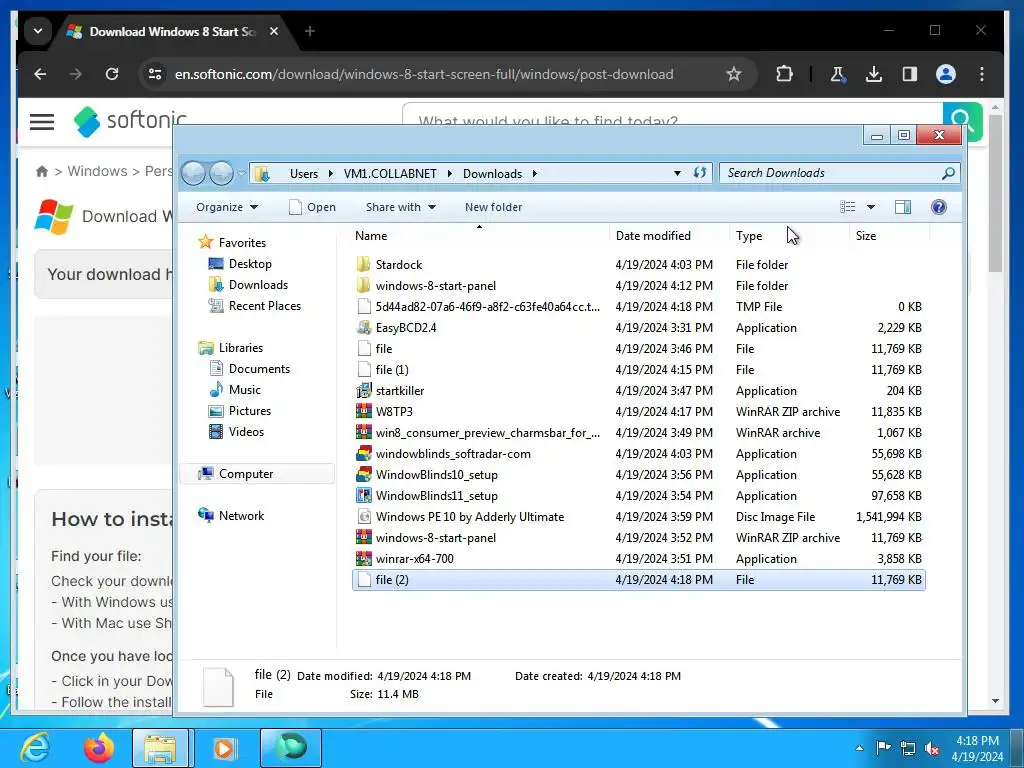
Task: Select Windows PE 10 disc image
Action: (x=639, y=517)
